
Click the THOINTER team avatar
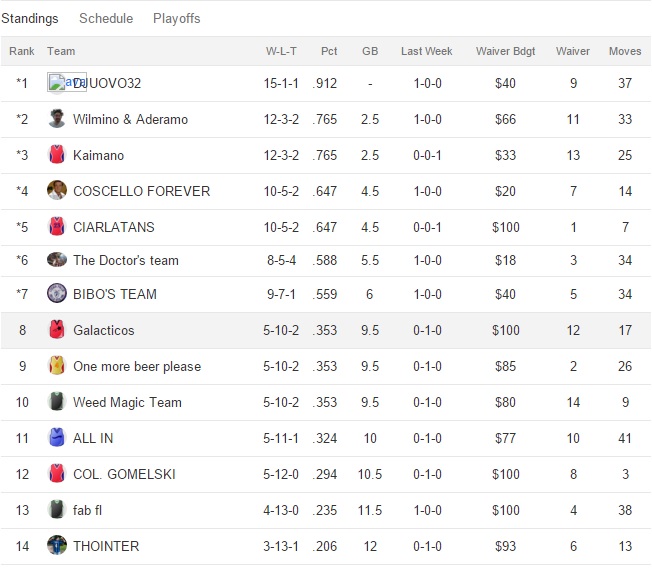pos(56,546)
